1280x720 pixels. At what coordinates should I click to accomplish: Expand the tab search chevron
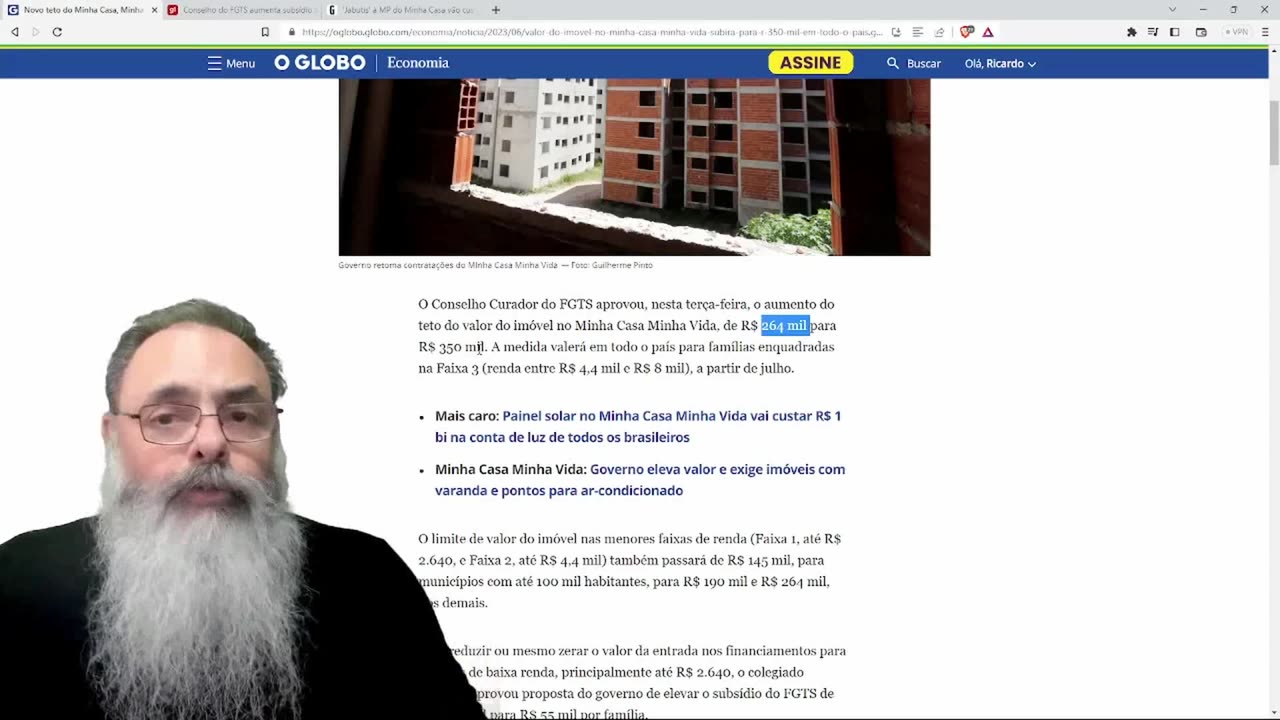1172,10
